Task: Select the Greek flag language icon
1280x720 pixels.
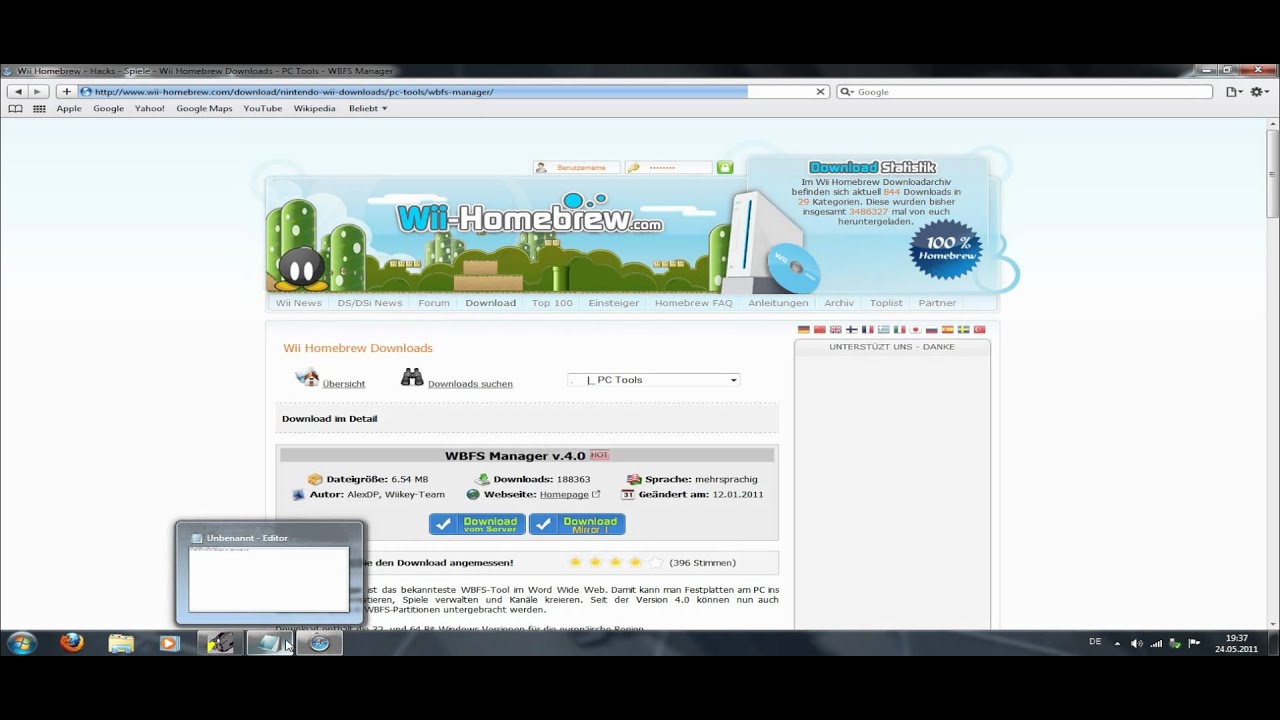Action: coord(884,329)
